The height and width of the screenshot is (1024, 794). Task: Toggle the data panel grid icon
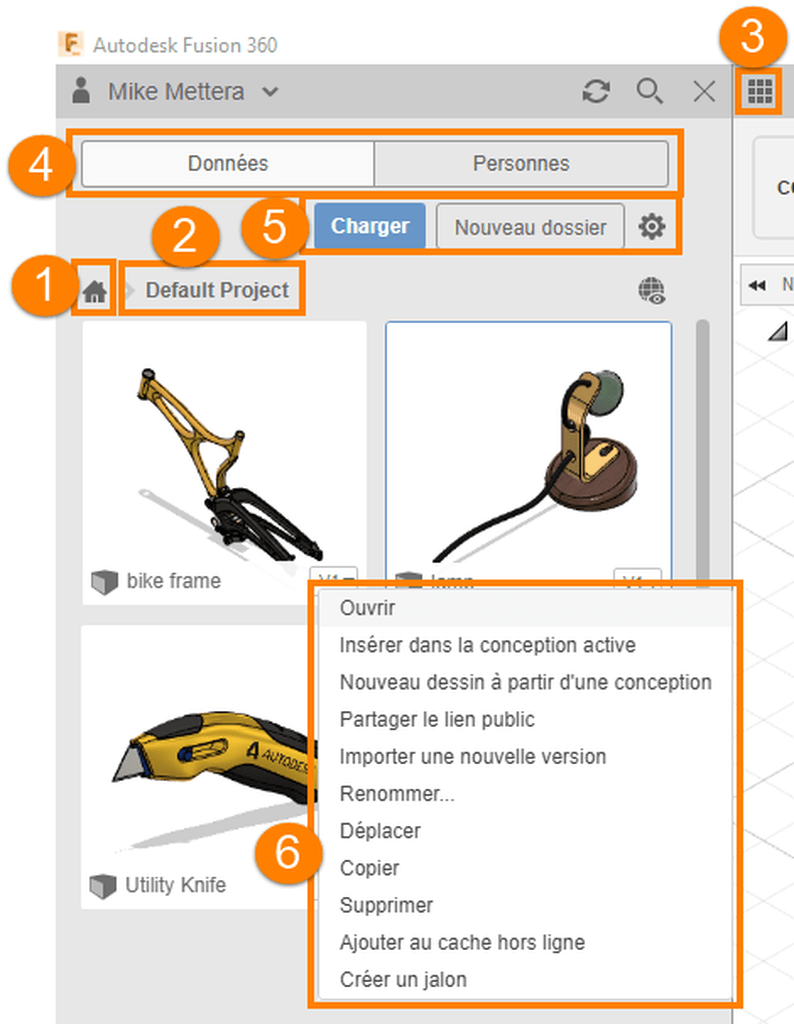pos(759,91)
